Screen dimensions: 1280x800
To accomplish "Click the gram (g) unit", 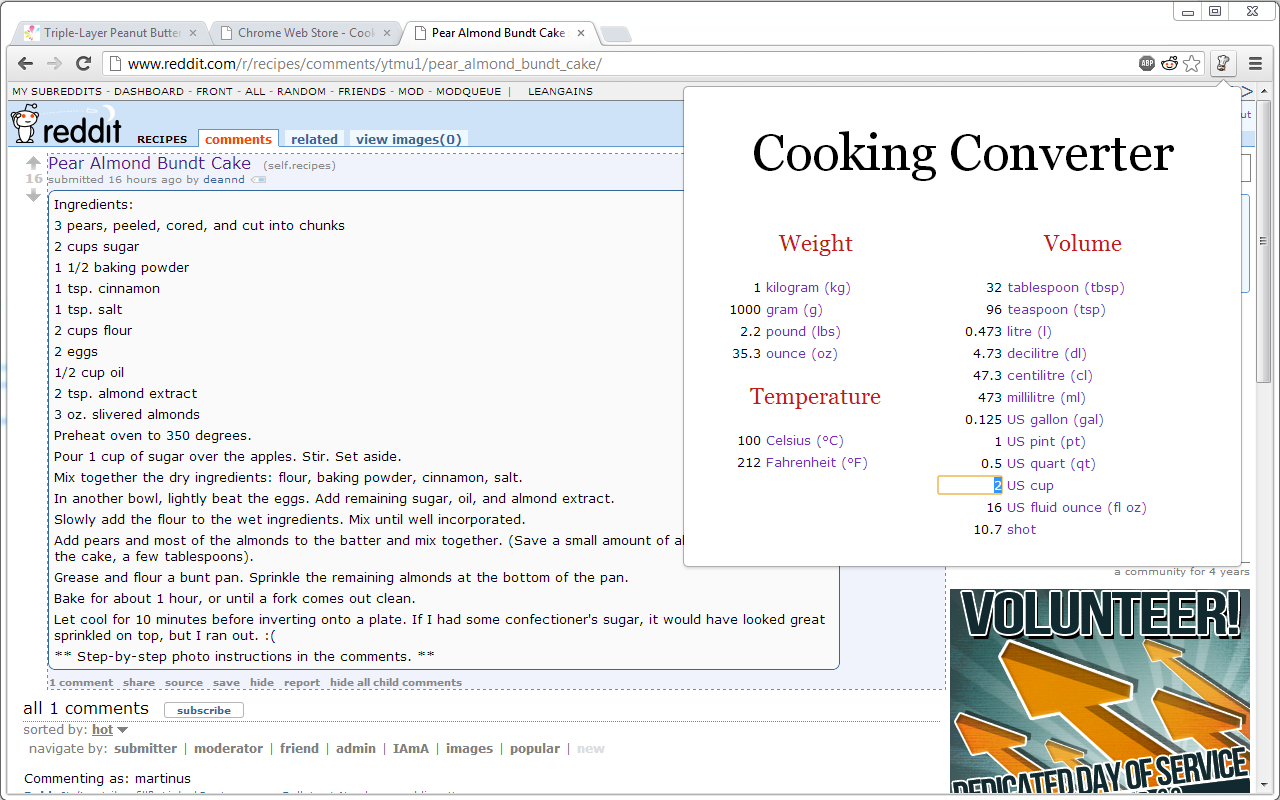I will (794, 309).
